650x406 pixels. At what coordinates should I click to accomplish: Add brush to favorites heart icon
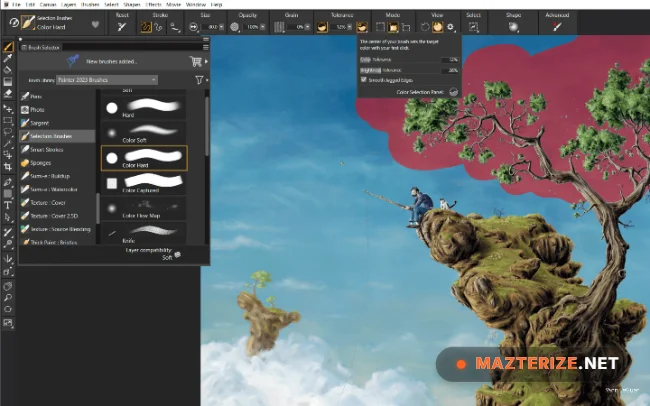click(x=95, y=24)
